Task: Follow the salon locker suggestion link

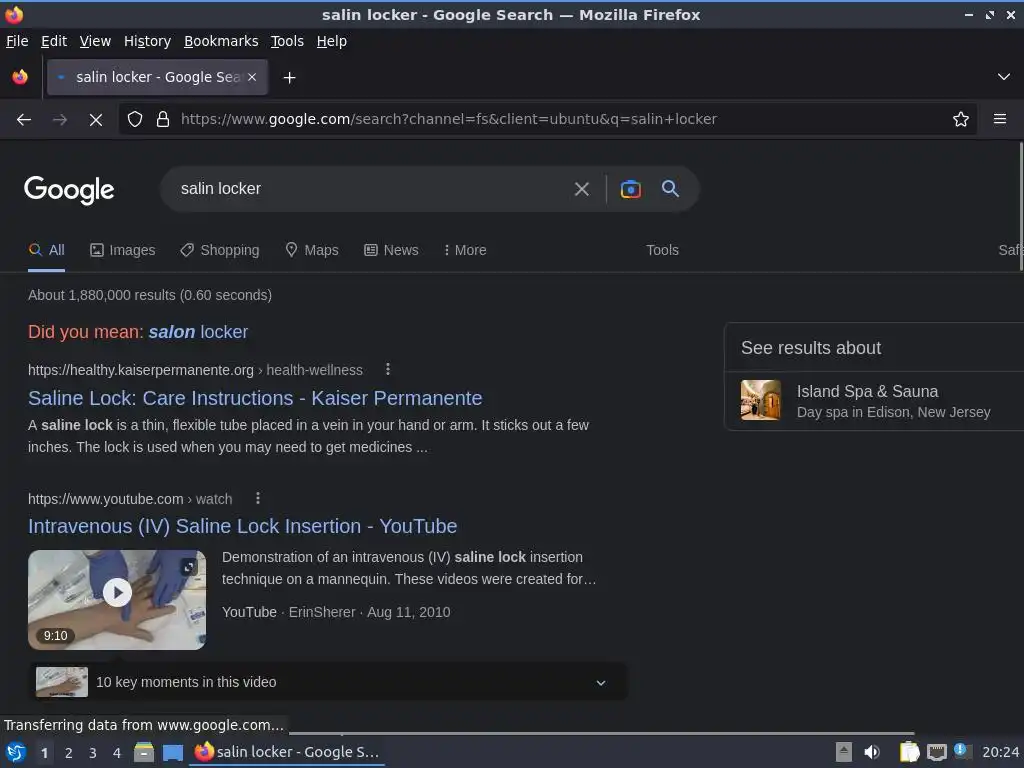Action: 198,332
